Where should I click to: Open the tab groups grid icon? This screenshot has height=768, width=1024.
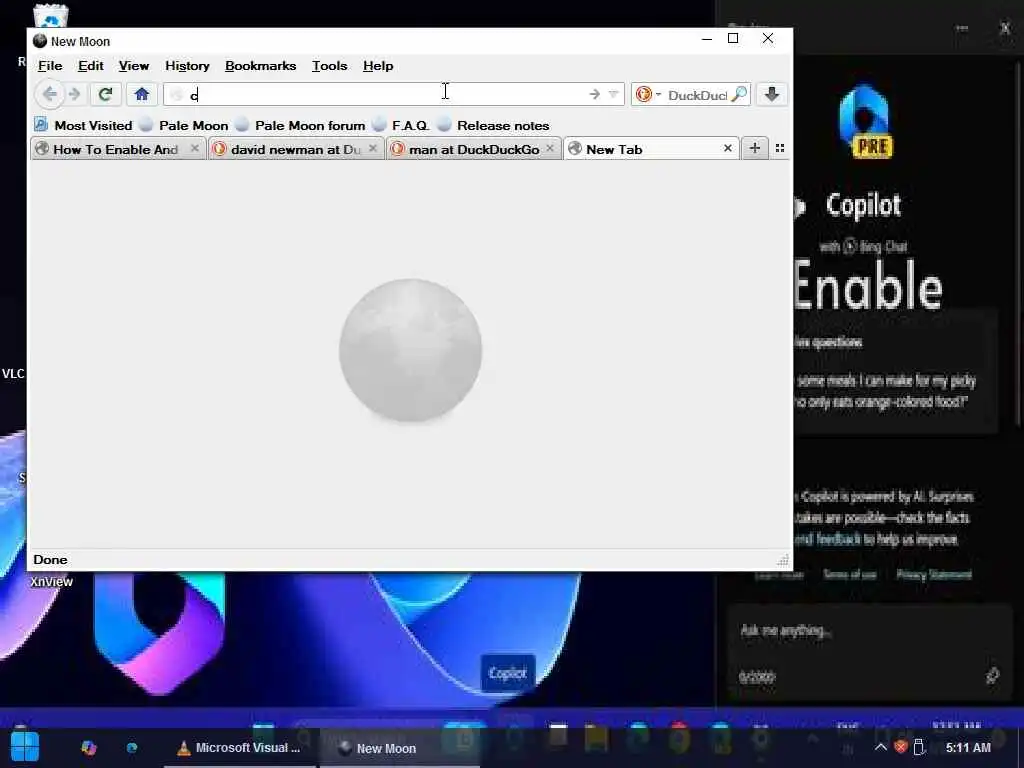tap(780, 148)
